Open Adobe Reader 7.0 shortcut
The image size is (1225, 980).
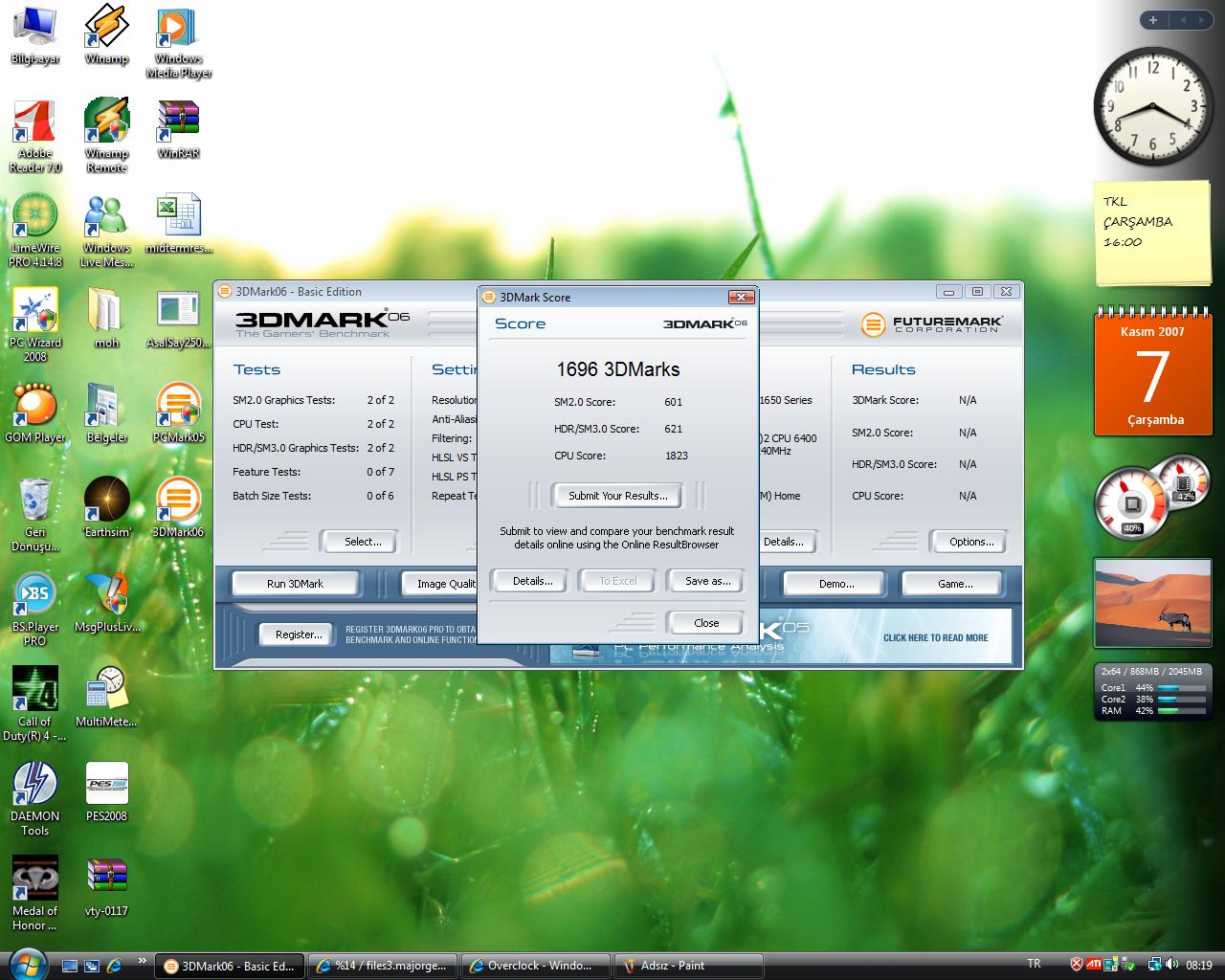pyautogui.click(x=34, y=137)
